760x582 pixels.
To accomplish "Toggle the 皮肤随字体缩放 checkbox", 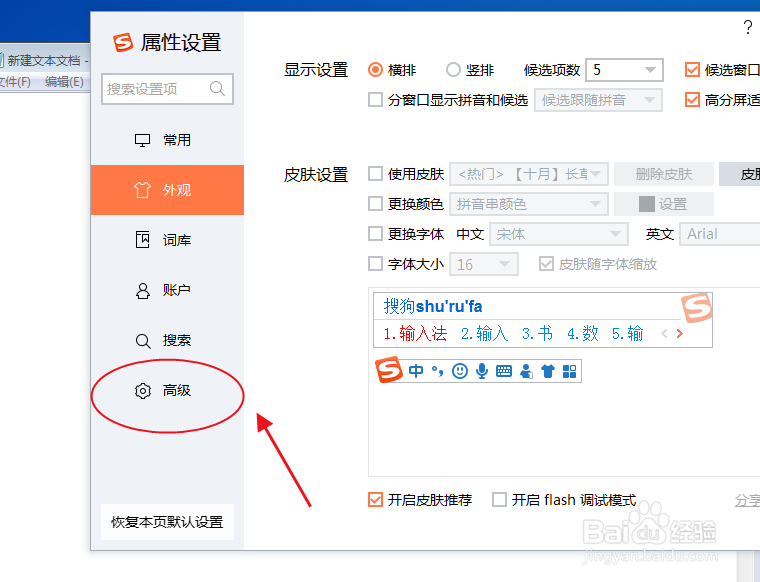I will pyautogui.click(x=546, y=264).
